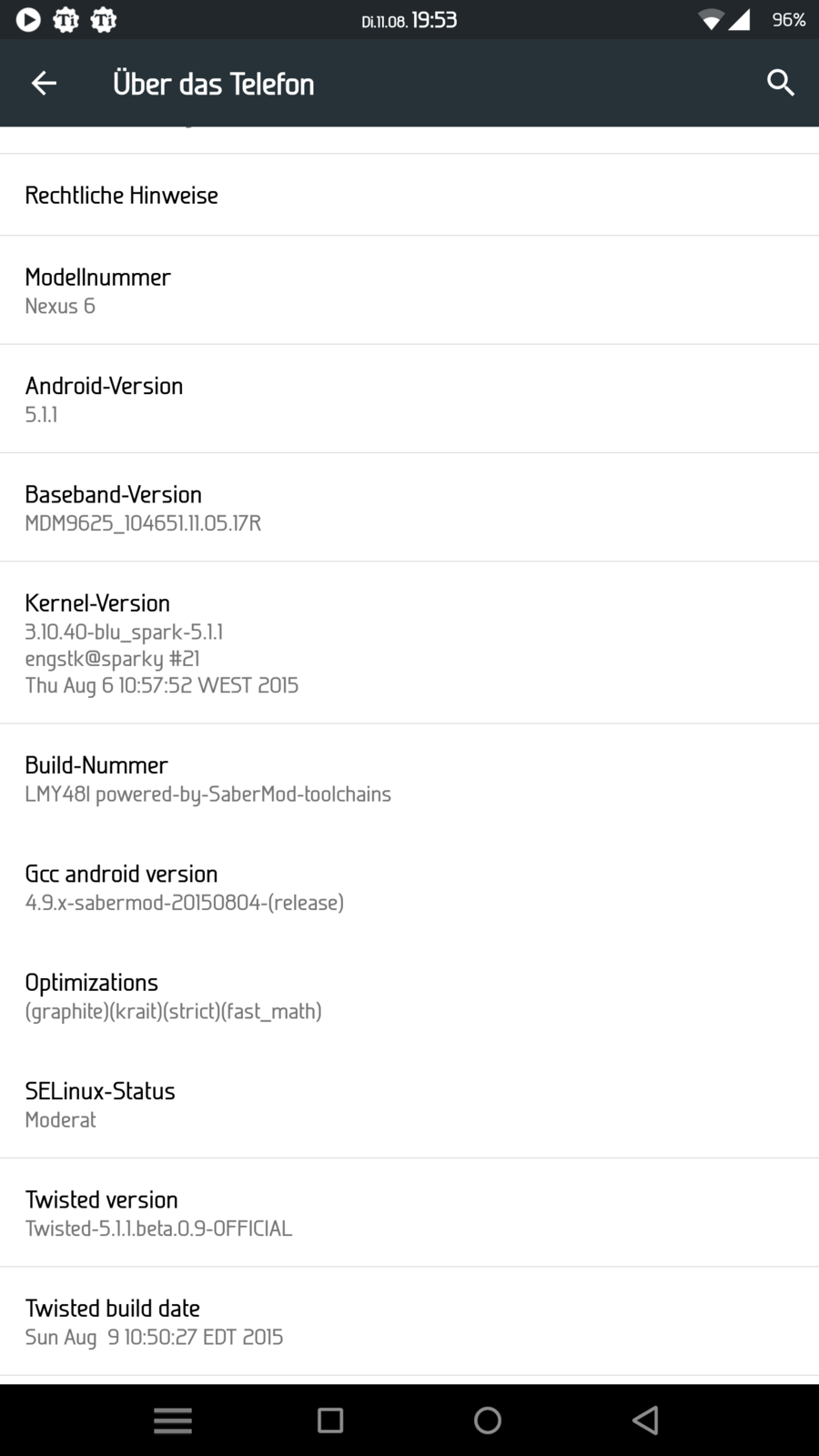Tap the Wi-Fi status icon
This screenshot has width=819, height=1456.
pos(710,19)
